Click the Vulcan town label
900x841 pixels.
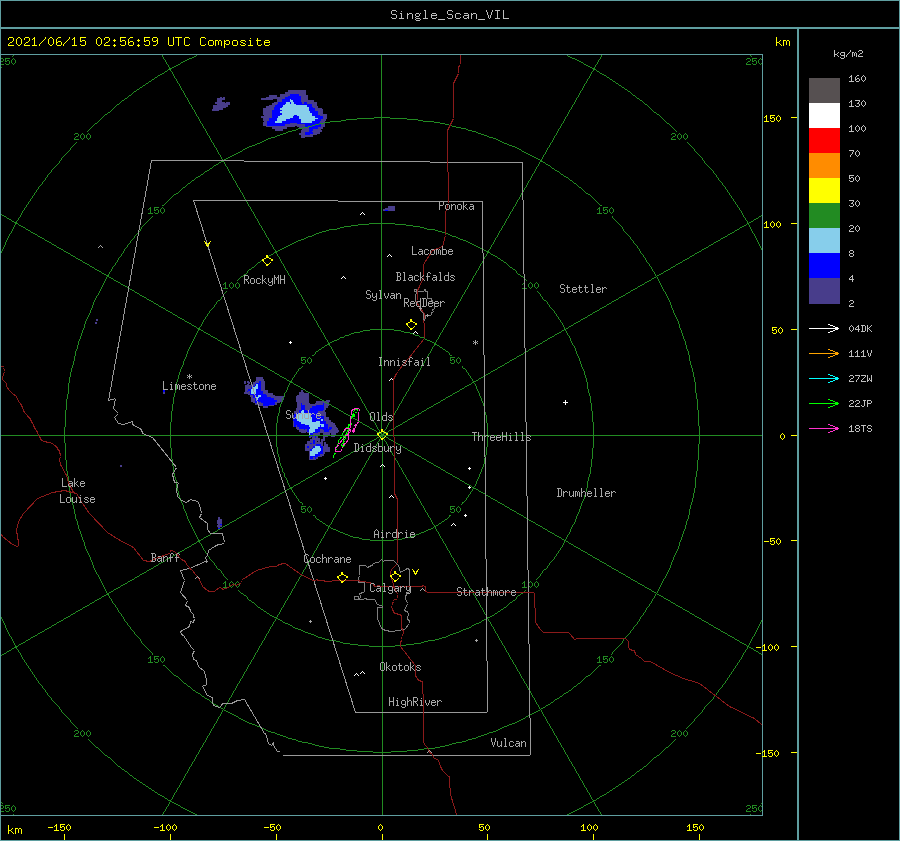[509, 743]
